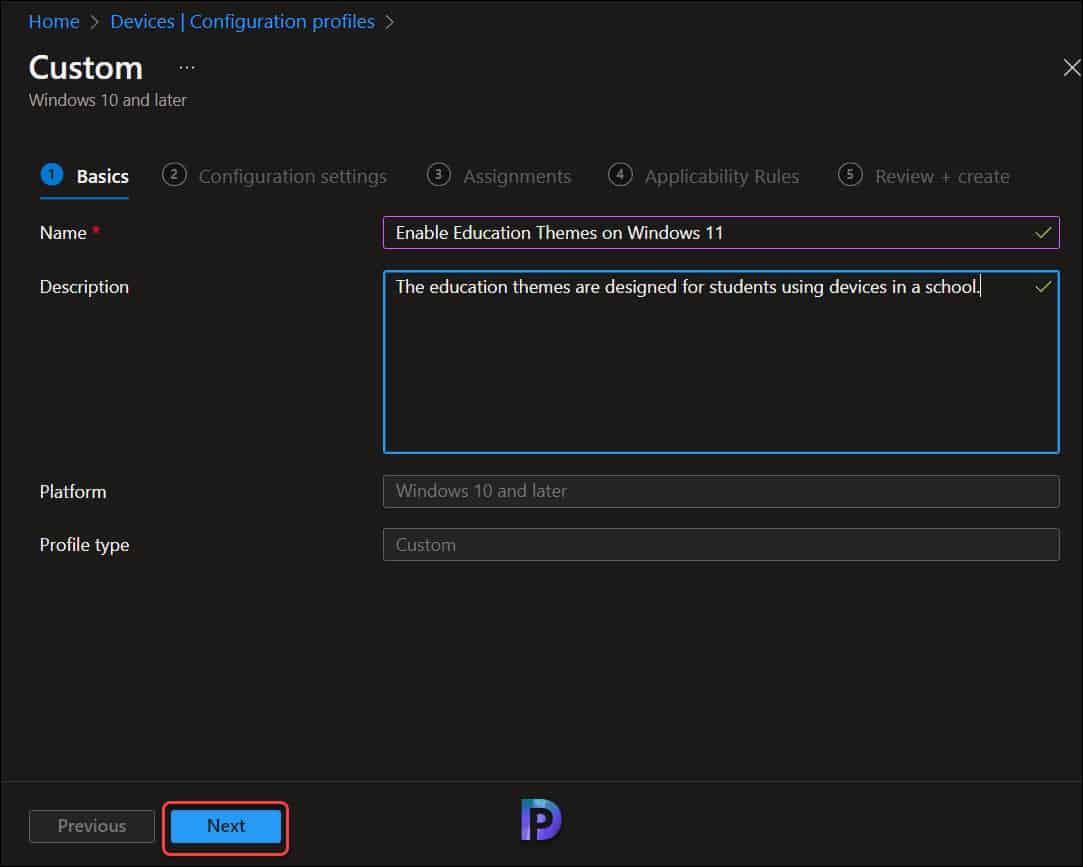Click the Profile type label text

(x=84, y=545)
